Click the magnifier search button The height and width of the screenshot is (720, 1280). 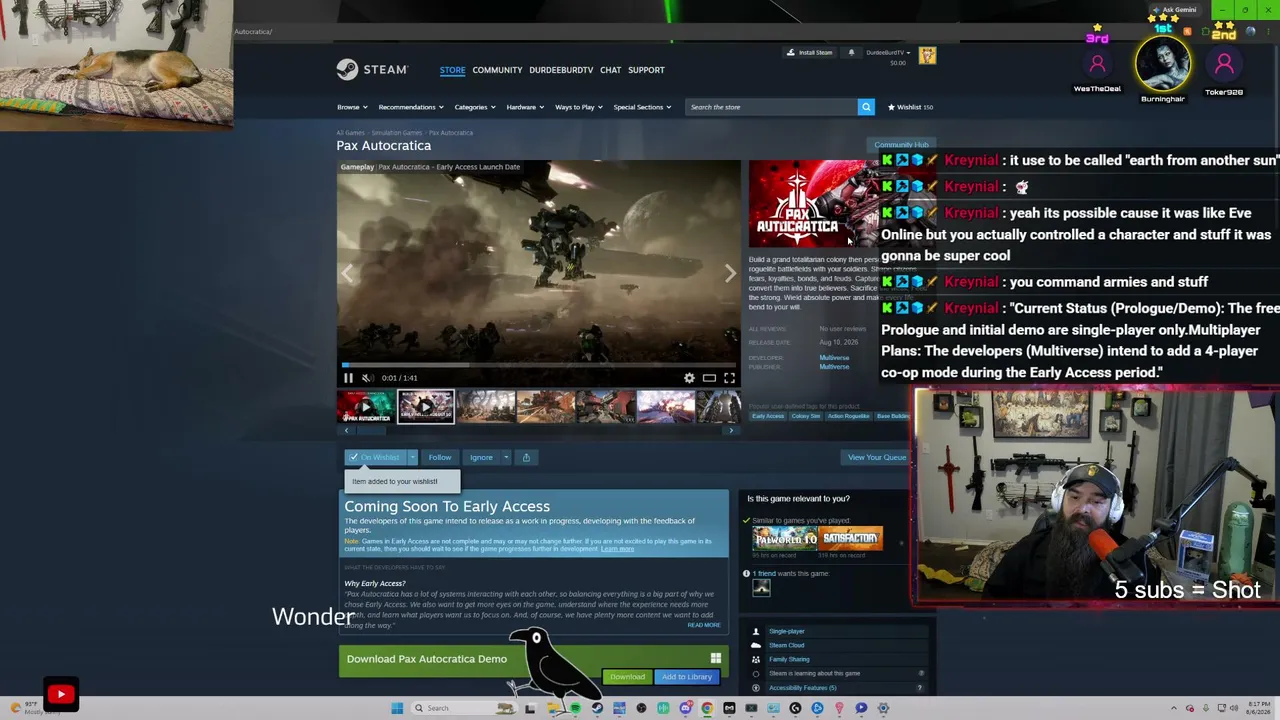(866, 107)
